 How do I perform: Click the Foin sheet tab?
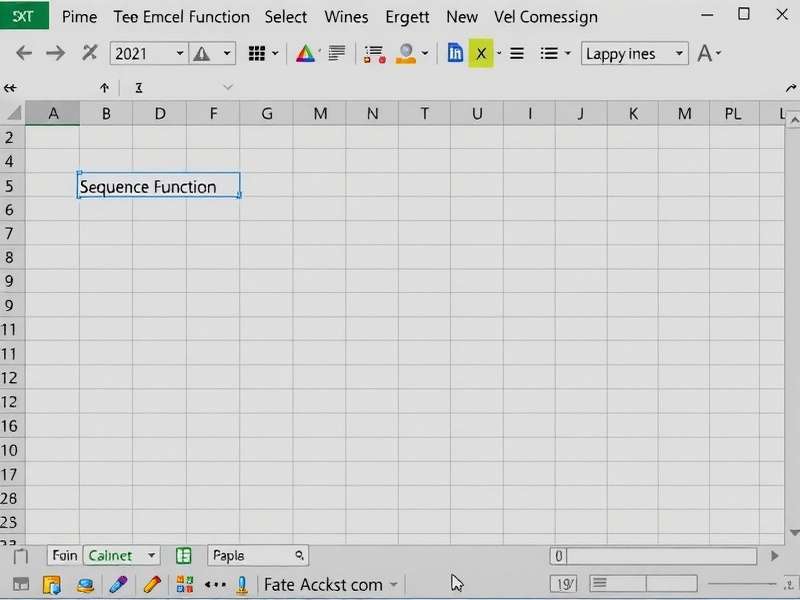coord(64,556)
